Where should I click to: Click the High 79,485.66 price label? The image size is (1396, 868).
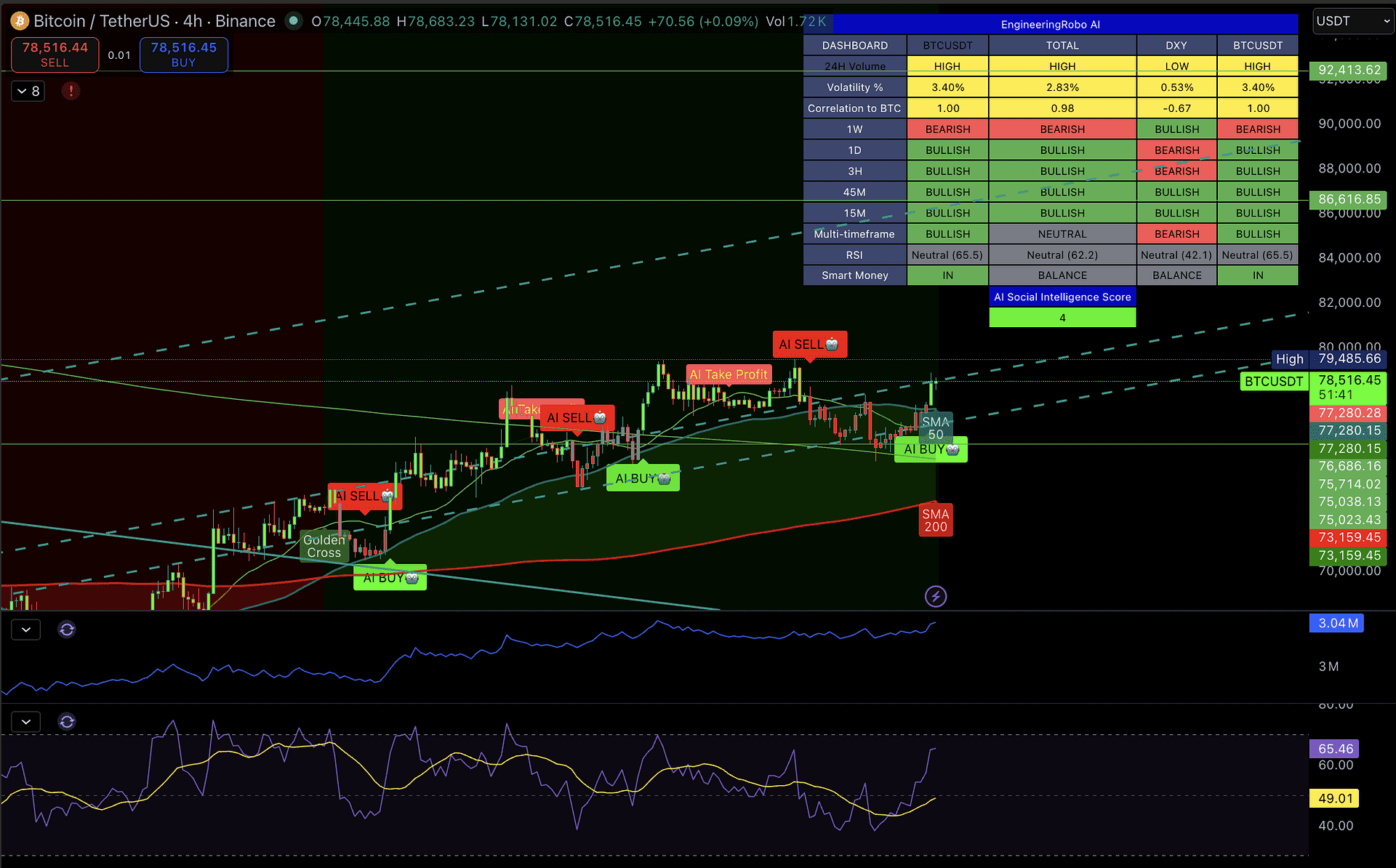[x=1328, y=358]
